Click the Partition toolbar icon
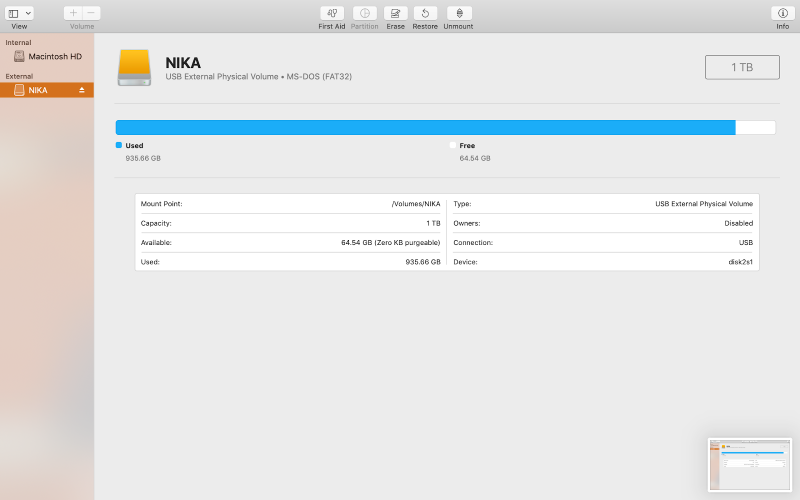This screenshot has width=800, height=500. click(365, 13)
